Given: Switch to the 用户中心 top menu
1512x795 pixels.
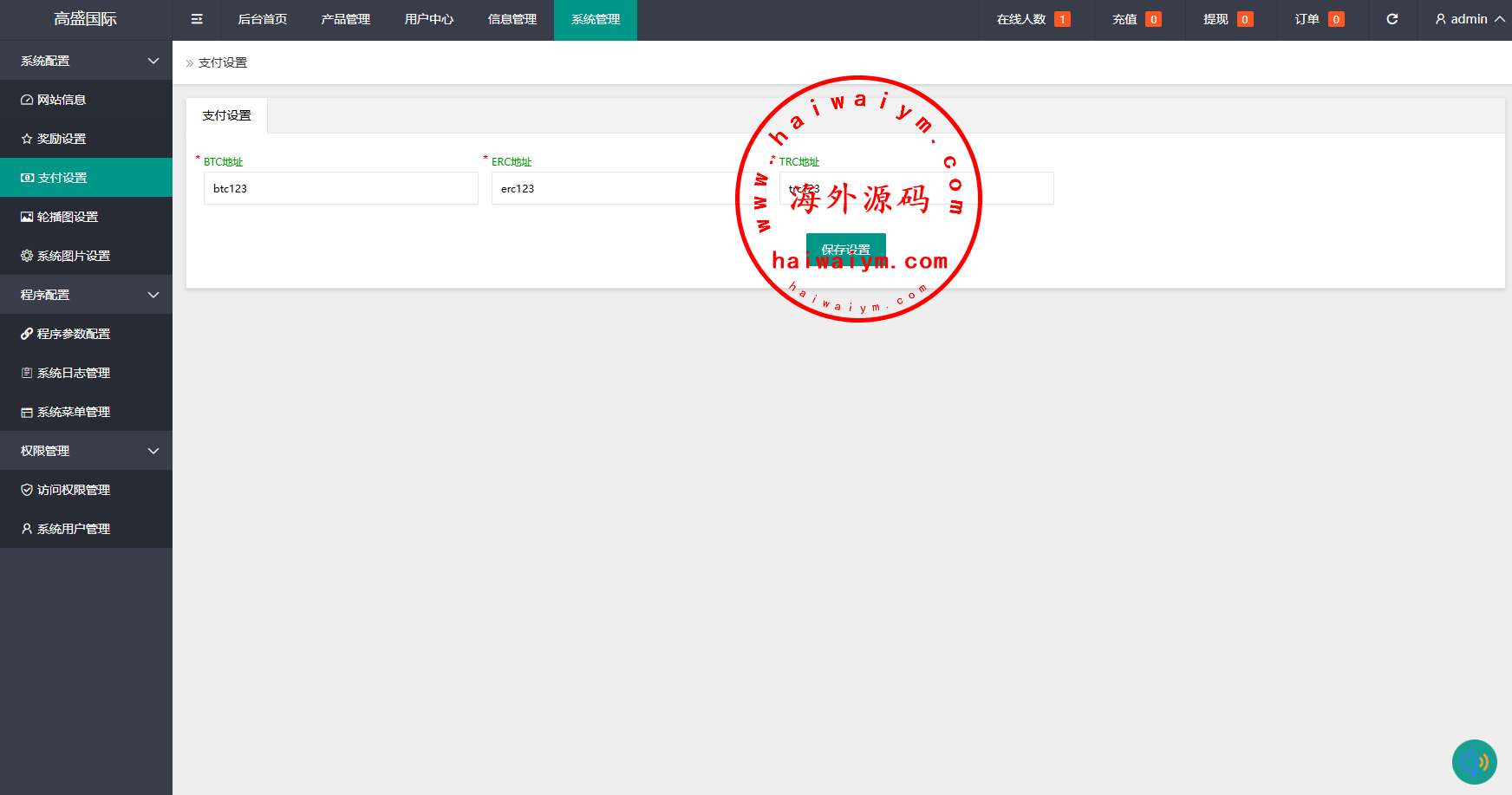Looking at the screenshot, I should tap(428, 19).
